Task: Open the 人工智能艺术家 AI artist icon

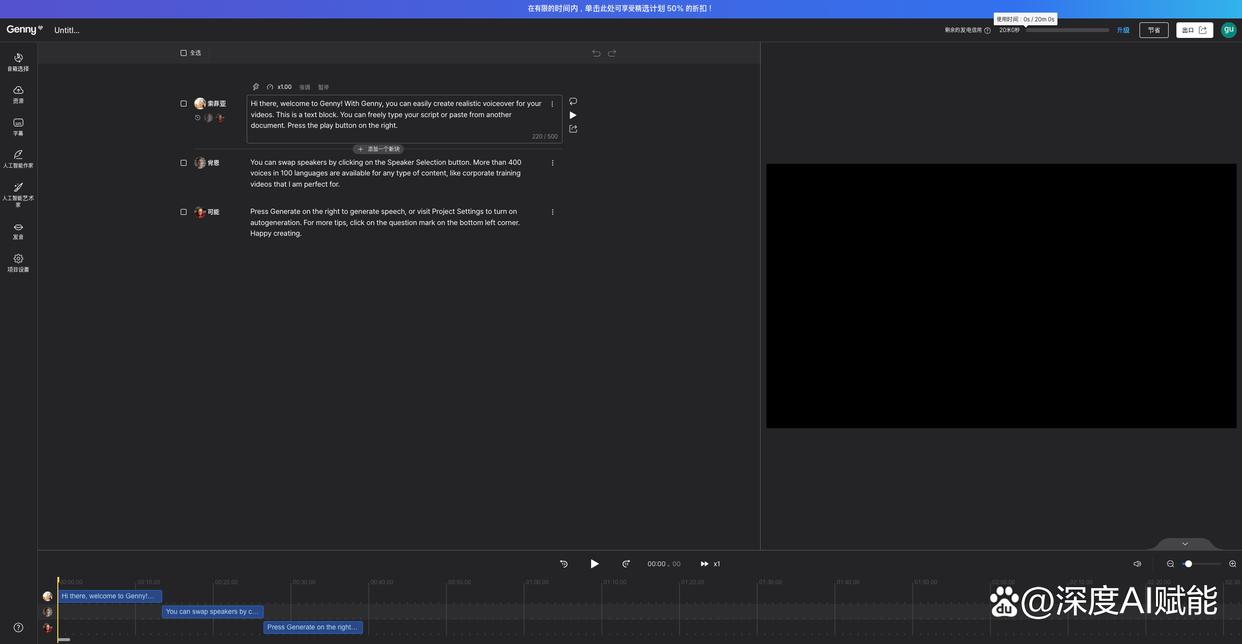Action: tap(18, 194)
